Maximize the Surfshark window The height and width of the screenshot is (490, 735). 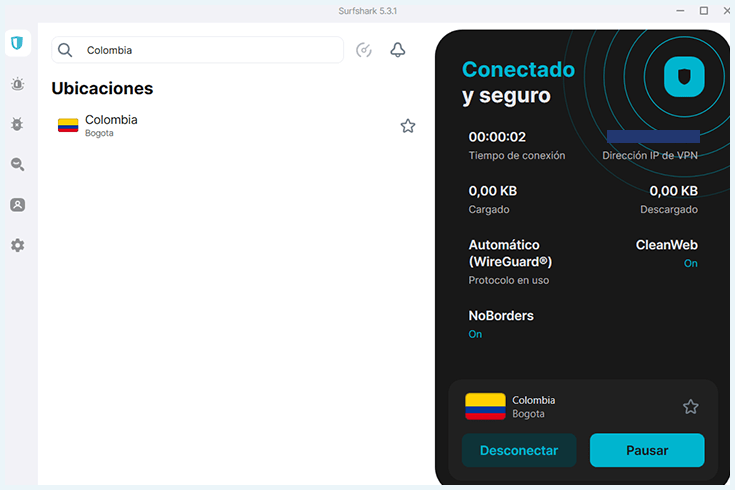tap(704, 10)
